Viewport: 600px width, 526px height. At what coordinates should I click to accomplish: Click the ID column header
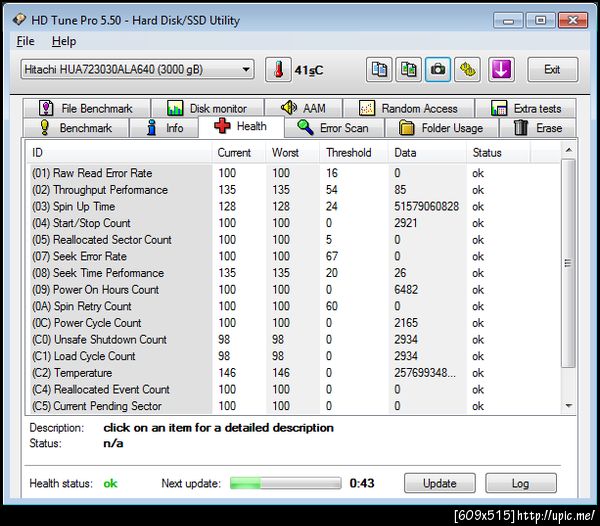tap(119, 153)
